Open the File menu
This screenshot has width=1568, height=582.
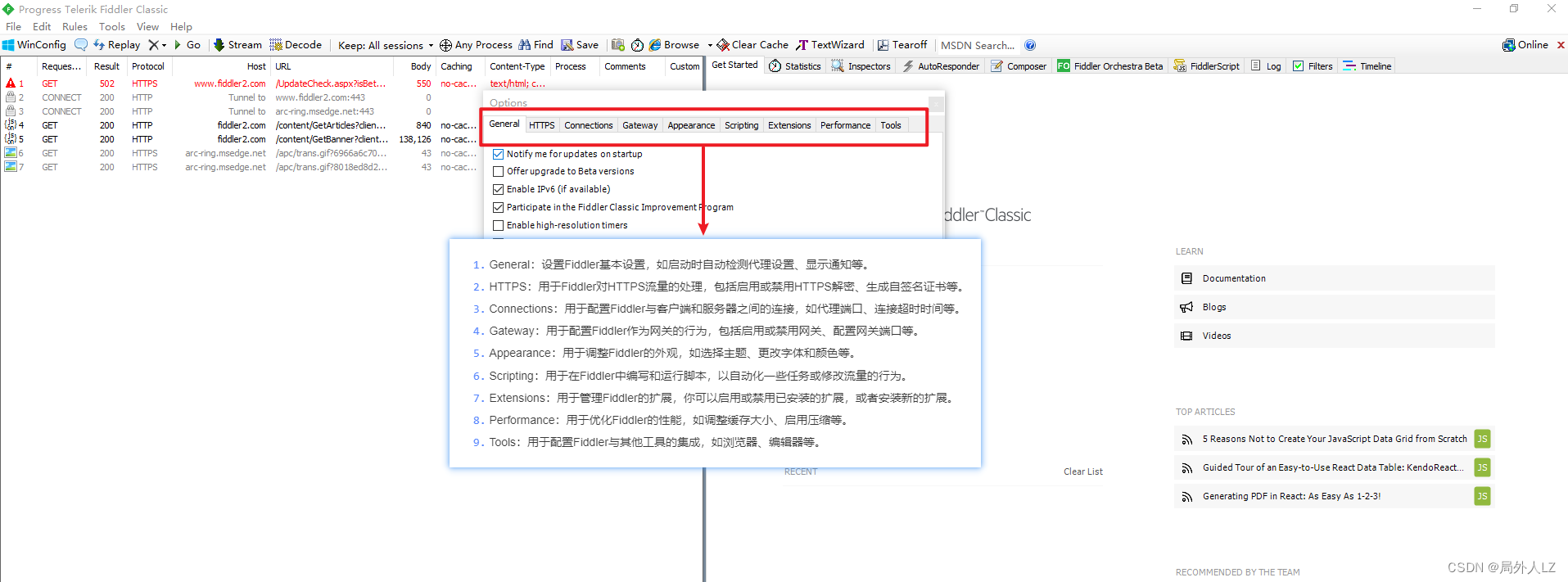pyautogui.click(x=13, y=27)
